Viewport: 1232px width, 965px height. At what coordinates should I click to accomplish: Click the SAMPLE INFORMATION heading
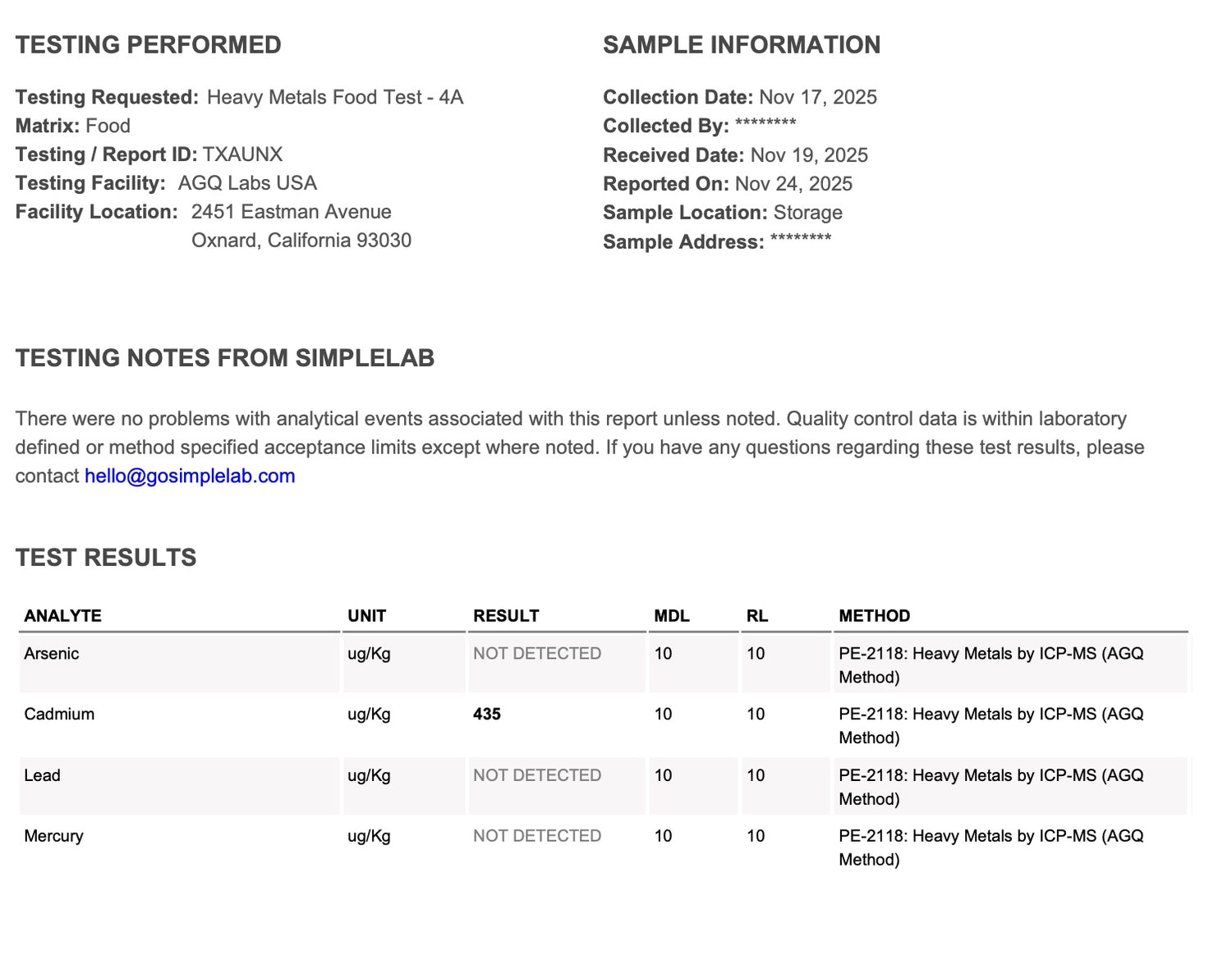point(742,45)
